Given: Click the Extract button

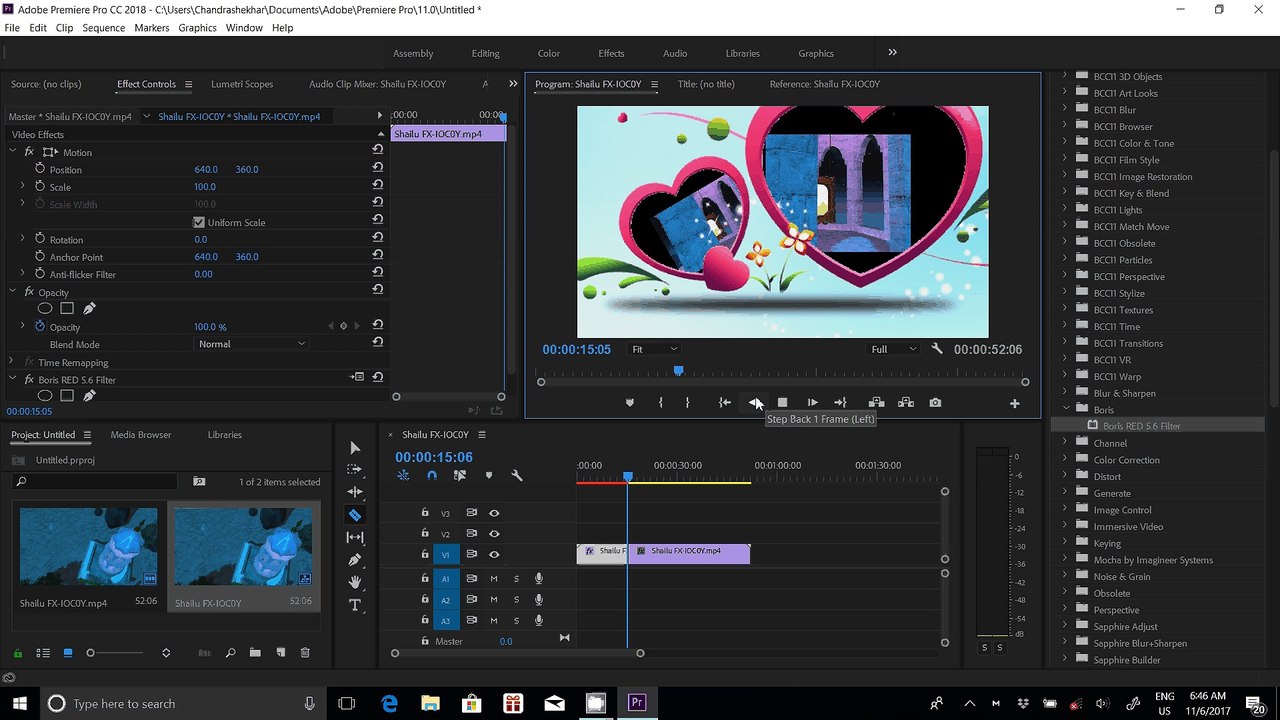Looking at the screenshot, I should coord(906,403).
